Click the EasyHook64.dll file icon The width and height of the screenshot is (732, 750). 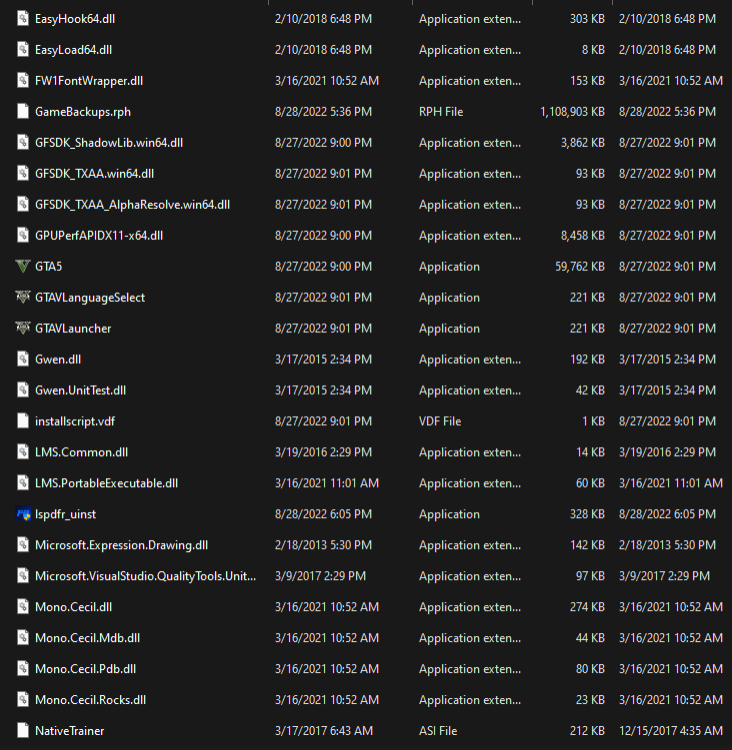(23, 19)
